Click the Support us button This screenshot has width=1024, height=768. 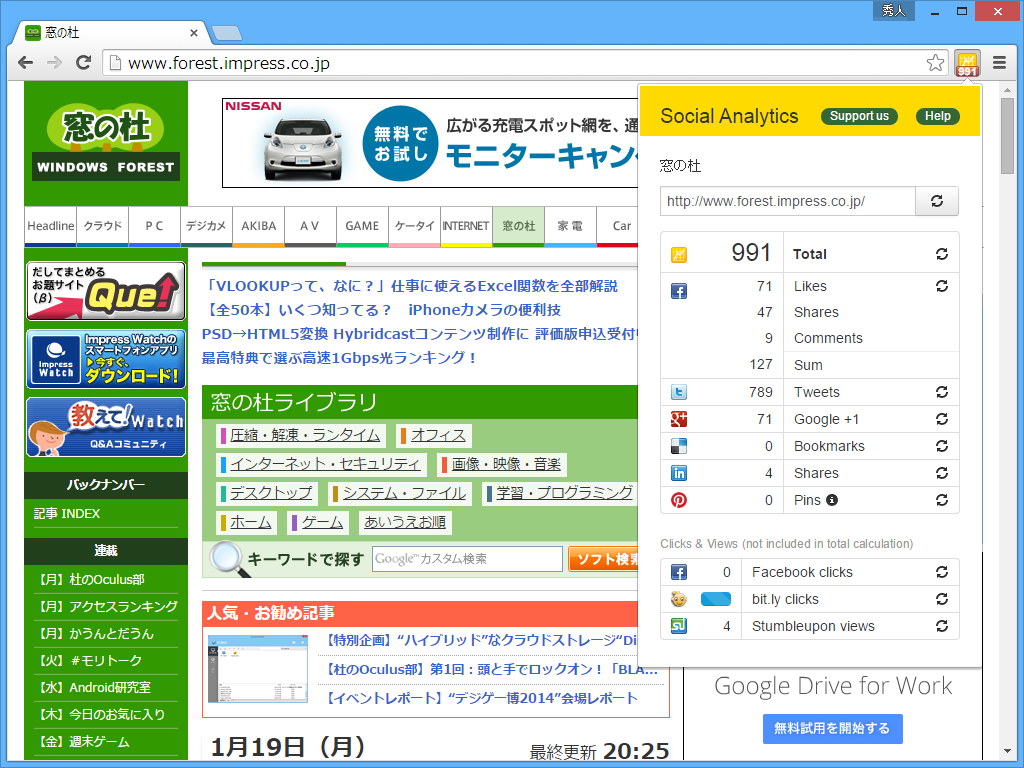(x=859, y=116)
